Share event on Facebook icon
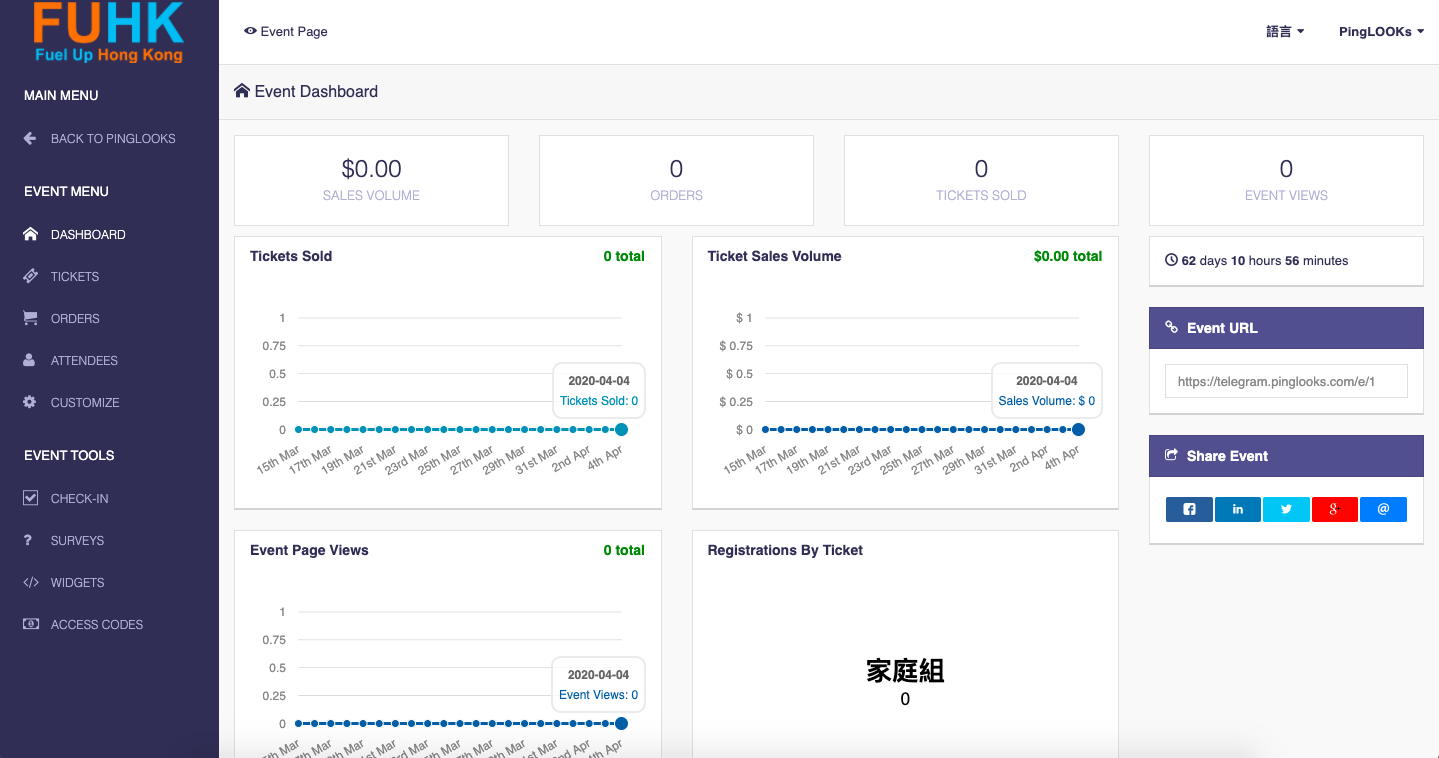The width and height of the screenshot is (1439, 758). click(x=1189, y=509)
